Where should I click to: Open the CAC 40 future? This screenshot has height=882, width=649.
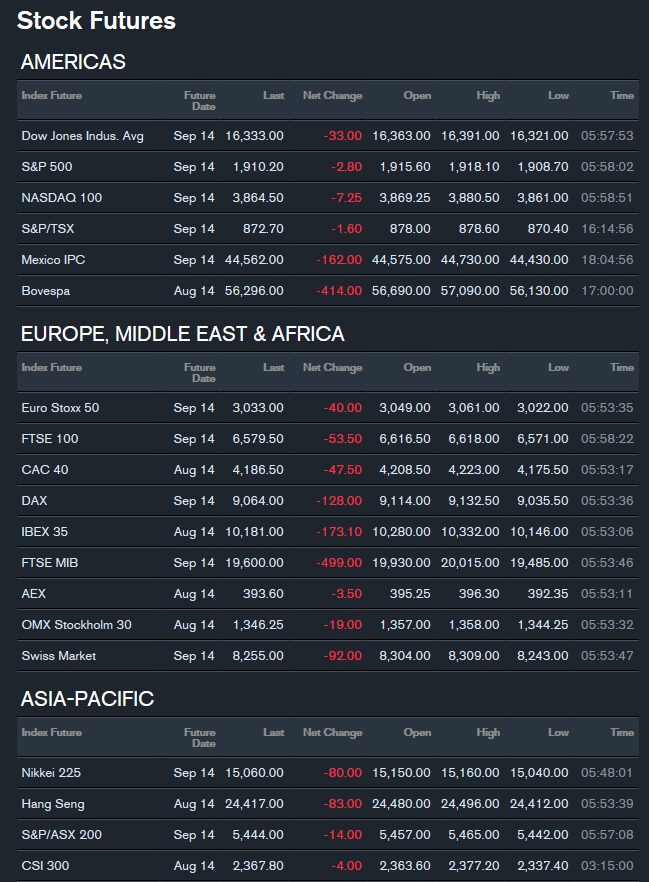tap(44, 470)
